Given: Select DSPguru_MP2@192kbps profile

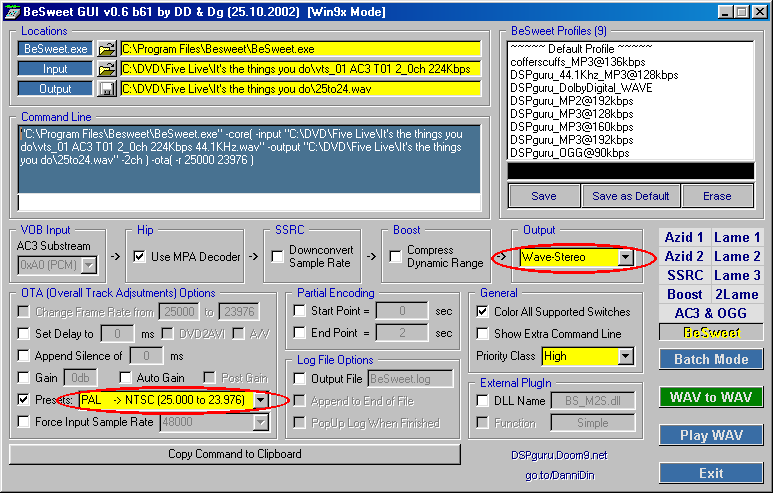Looking at the screenshot, I should tap(631, 101).
